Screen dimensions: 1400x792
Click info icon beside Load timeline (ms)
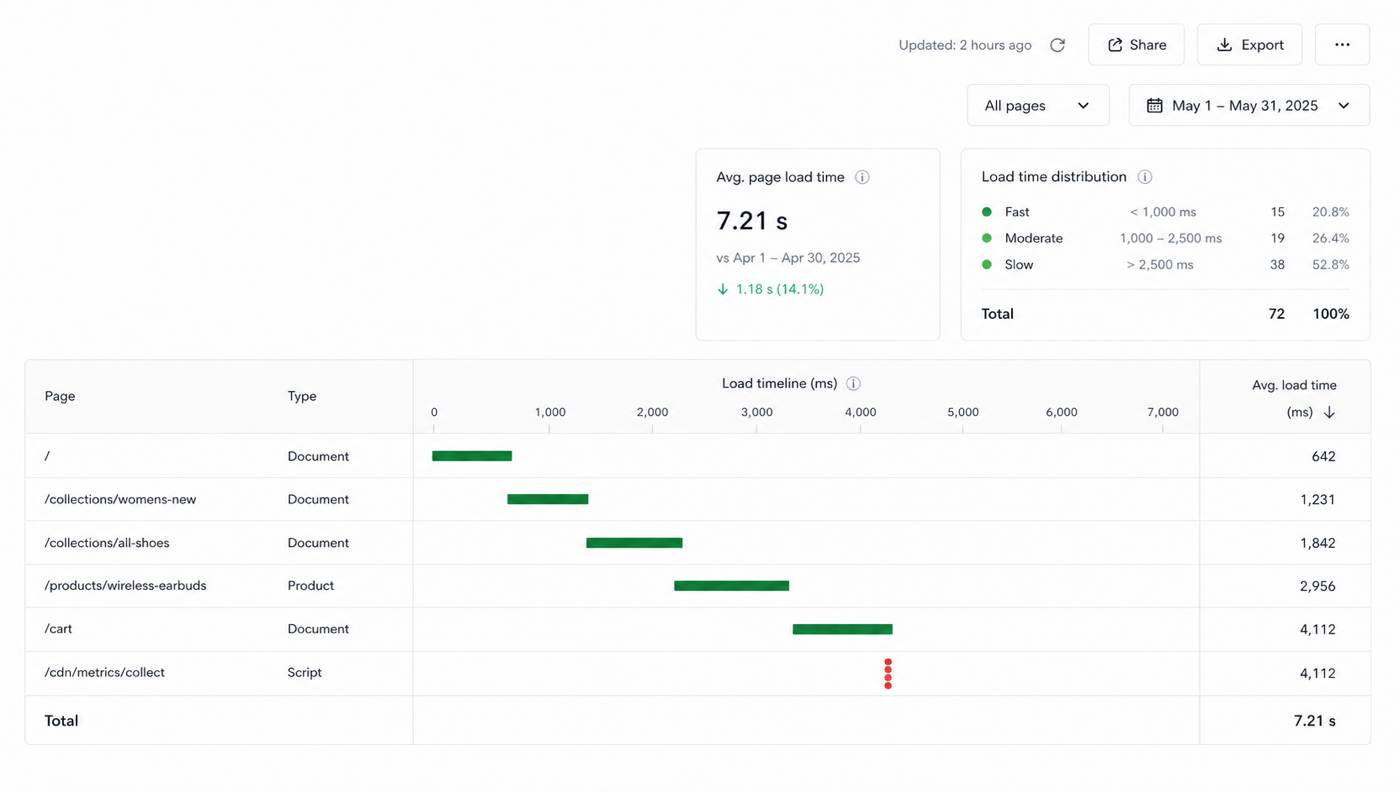click(x=853, y=384)
